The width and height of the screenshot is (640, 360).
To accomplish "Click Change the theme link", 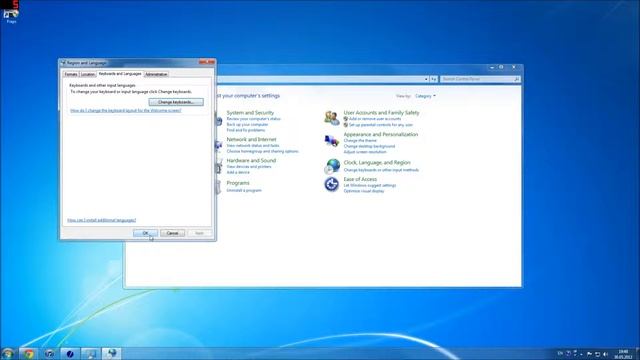I will [360, 140].
